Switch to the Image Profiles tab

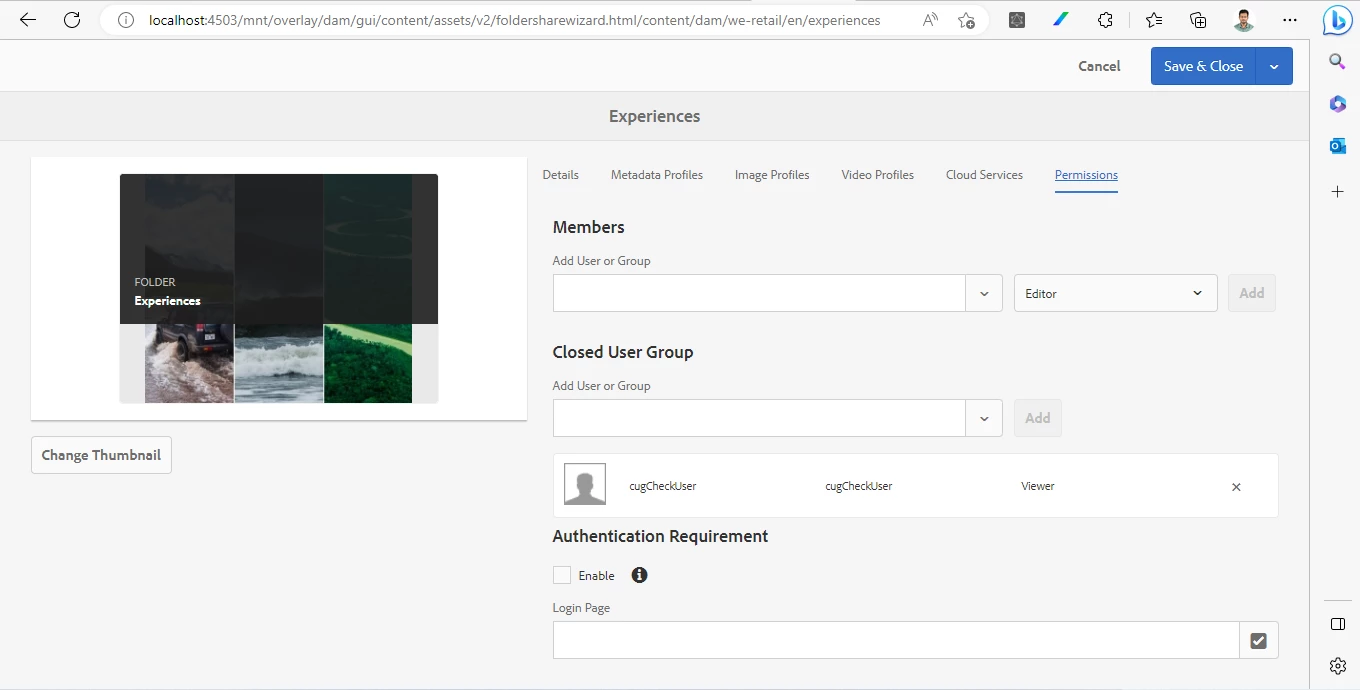[772, 175]
